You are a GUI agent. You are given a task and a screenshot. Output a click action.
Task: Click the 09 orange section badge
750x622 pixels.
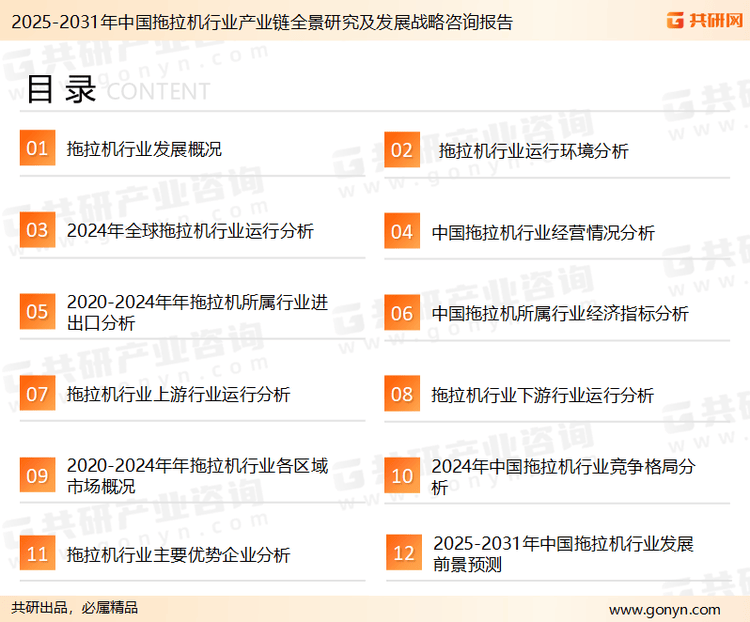pos(37,476)
